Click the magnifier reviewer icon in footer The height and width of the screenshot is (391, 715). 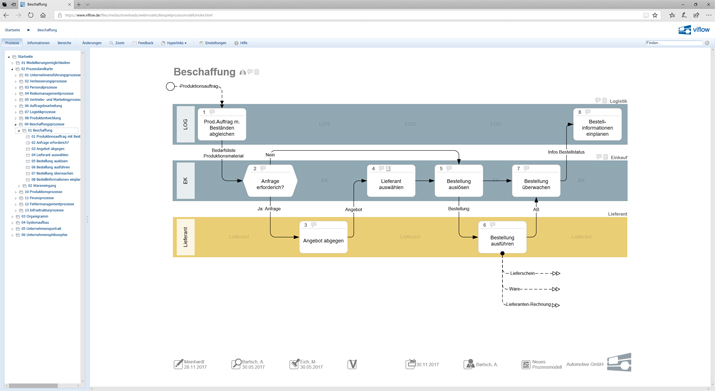point(236,364)
